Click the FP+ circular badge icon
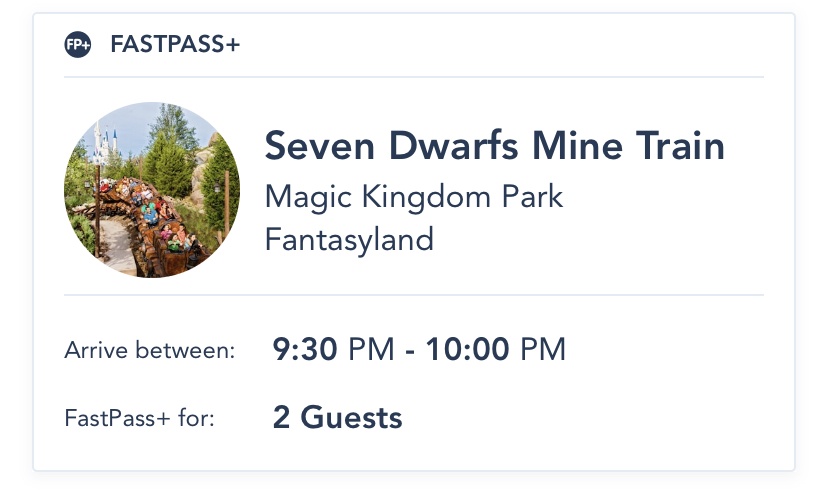828x498 pixels. coord(77,45)
